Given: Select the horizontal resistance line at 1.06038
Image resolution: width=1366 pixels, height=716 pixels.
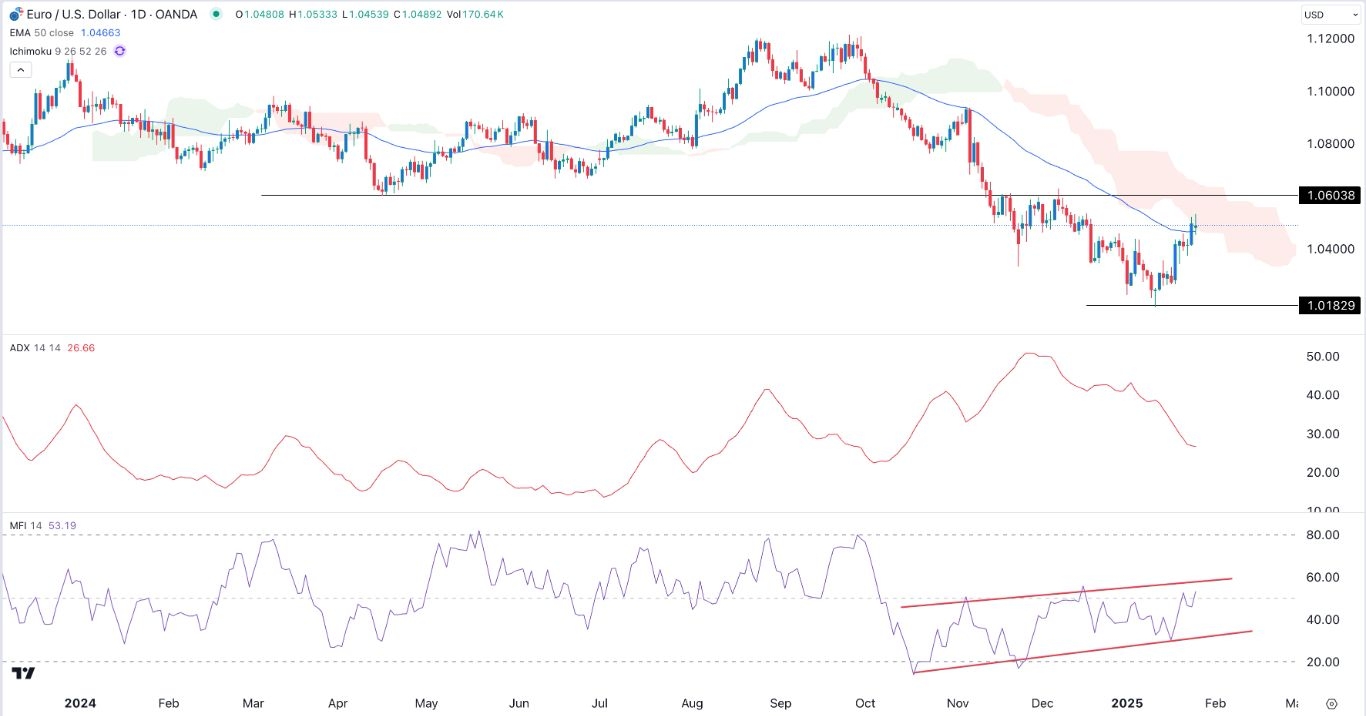Looking at the screenshot, I should (700, 195).
